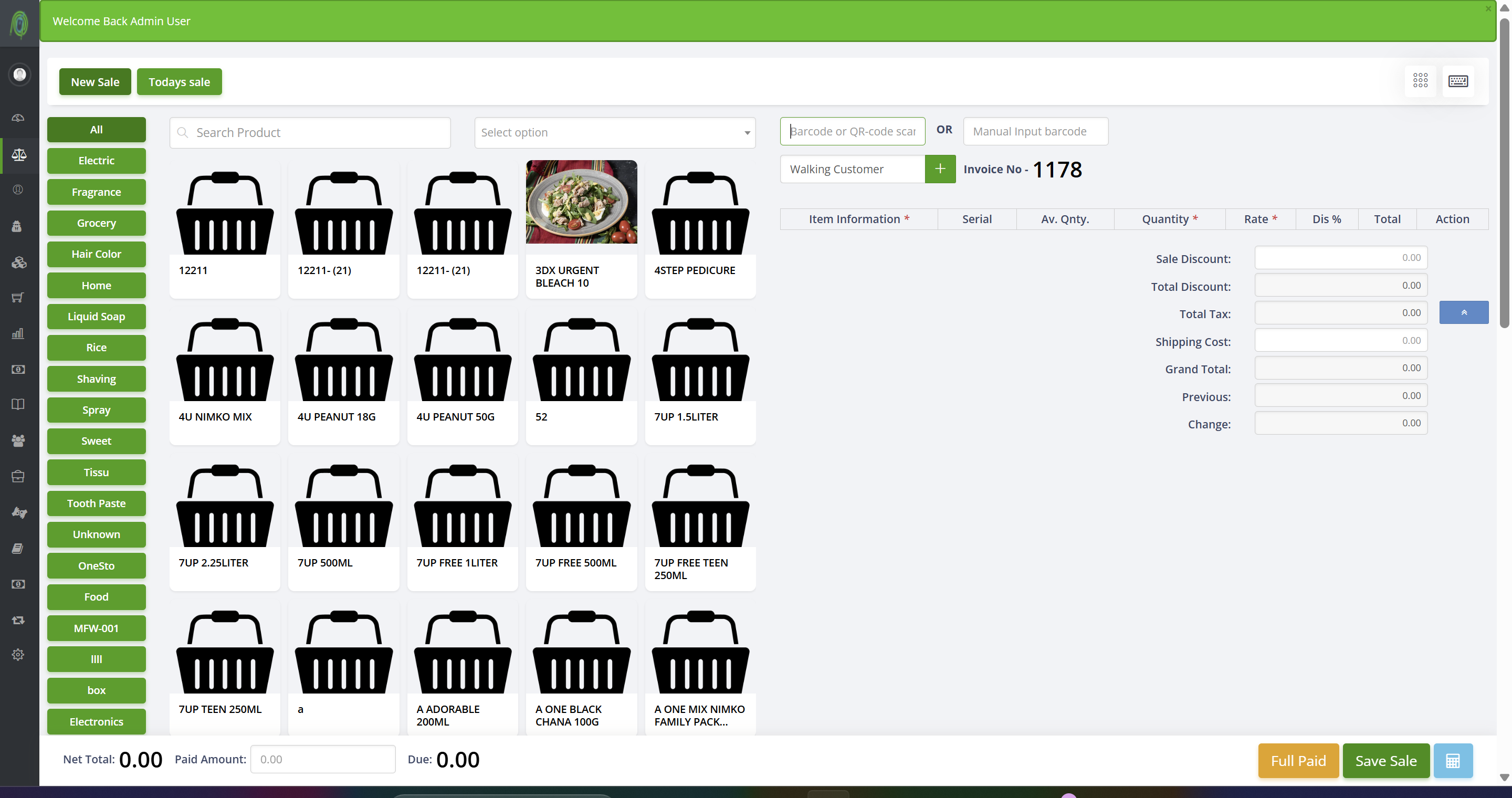Viewport: 1512px width, 798px height.
Task: Save the sale with Save Sale
Action: point(1386,760)
